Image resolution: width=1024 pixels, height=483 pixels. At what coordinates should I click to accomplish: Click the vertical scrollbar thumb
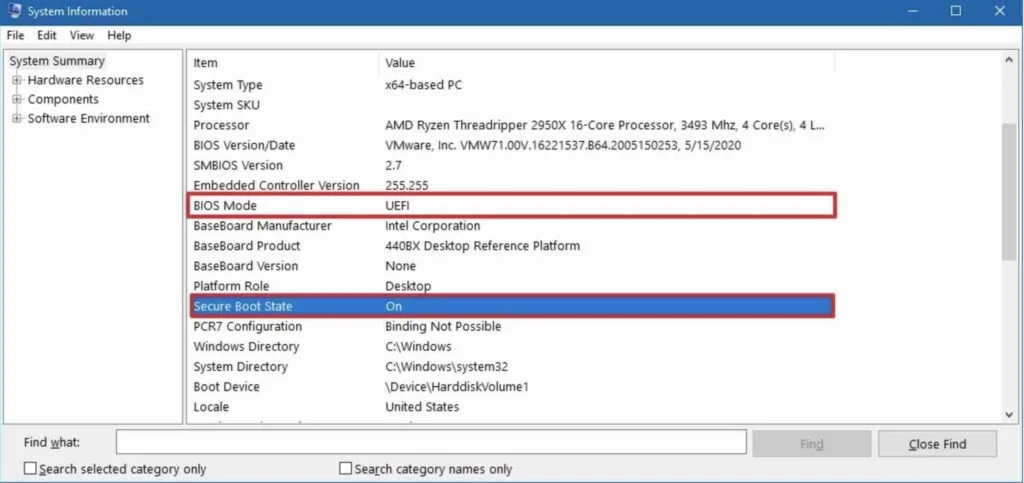[1008, 192]
